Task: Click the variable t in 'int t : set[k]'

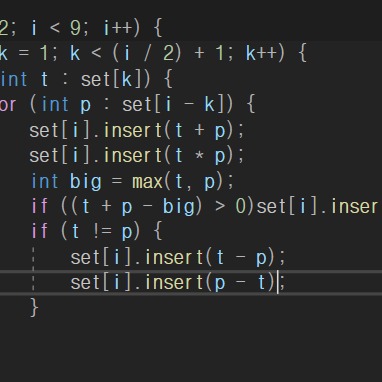Action: [44, 80]
